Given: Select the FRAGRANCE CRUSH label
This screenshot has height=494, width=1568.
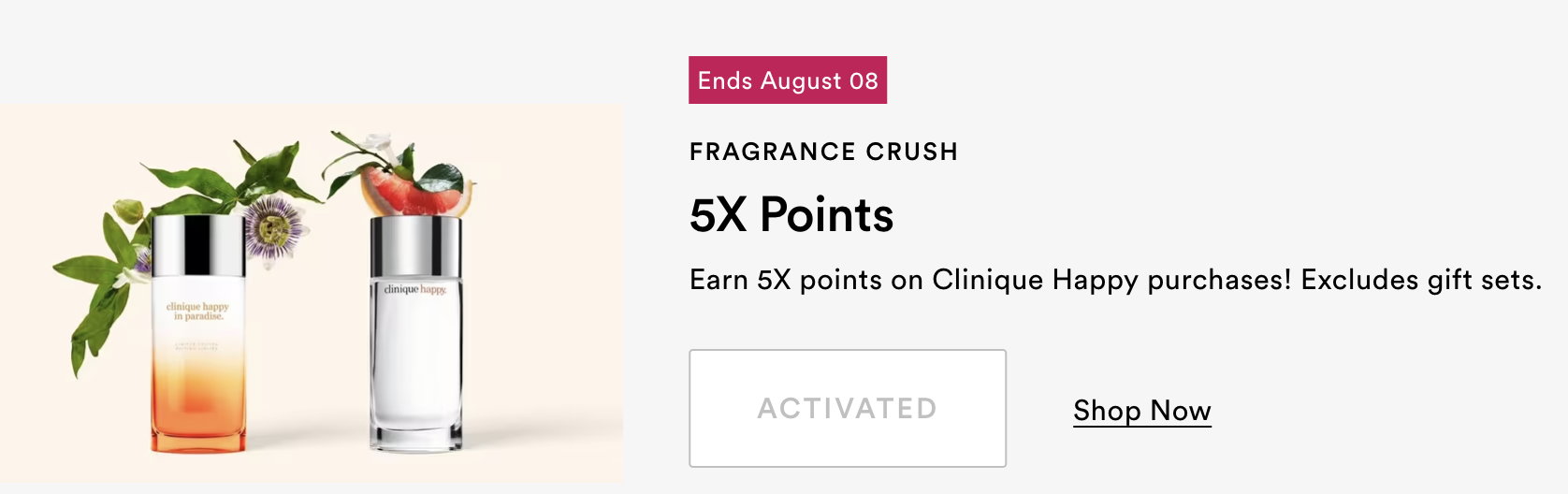Looking at the screenshot, I should point(824,152).
